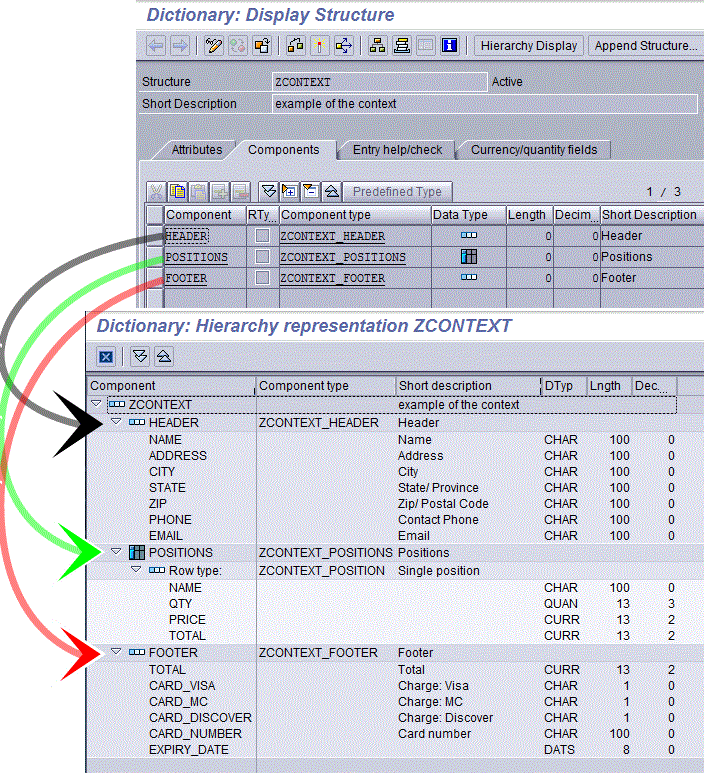Select EXPIRY_DATE in the hierarchy tree
The image size is (704, 773).
[189, 749]
